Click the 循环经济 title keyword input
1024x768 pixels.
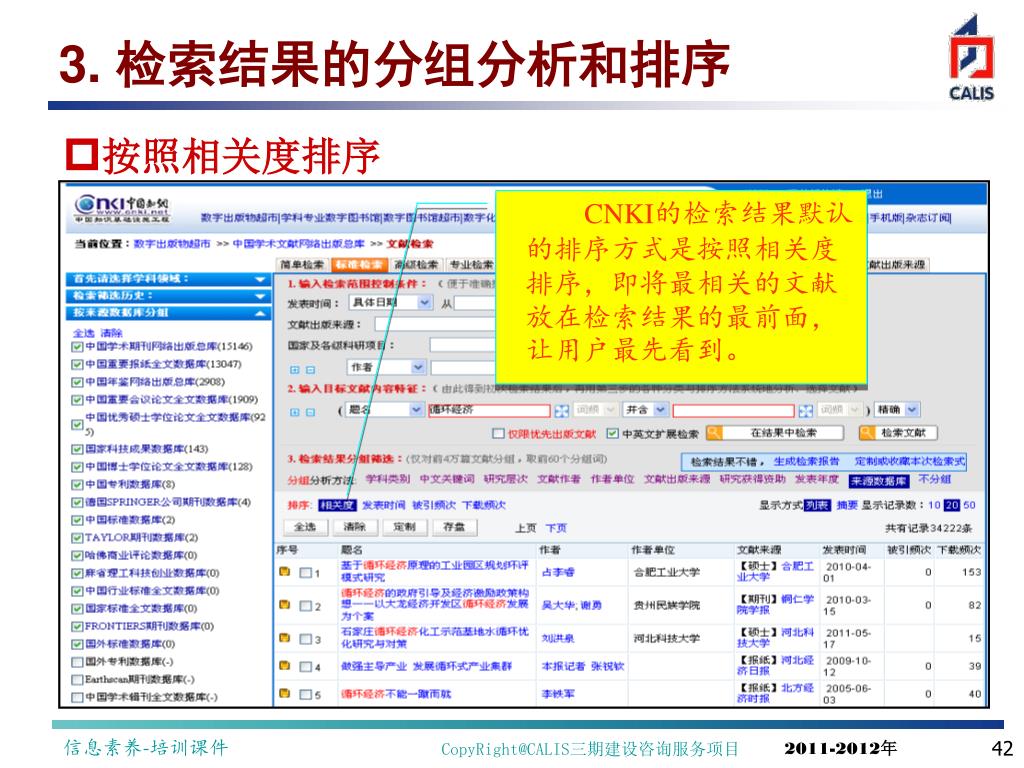(x=488, y=410)
